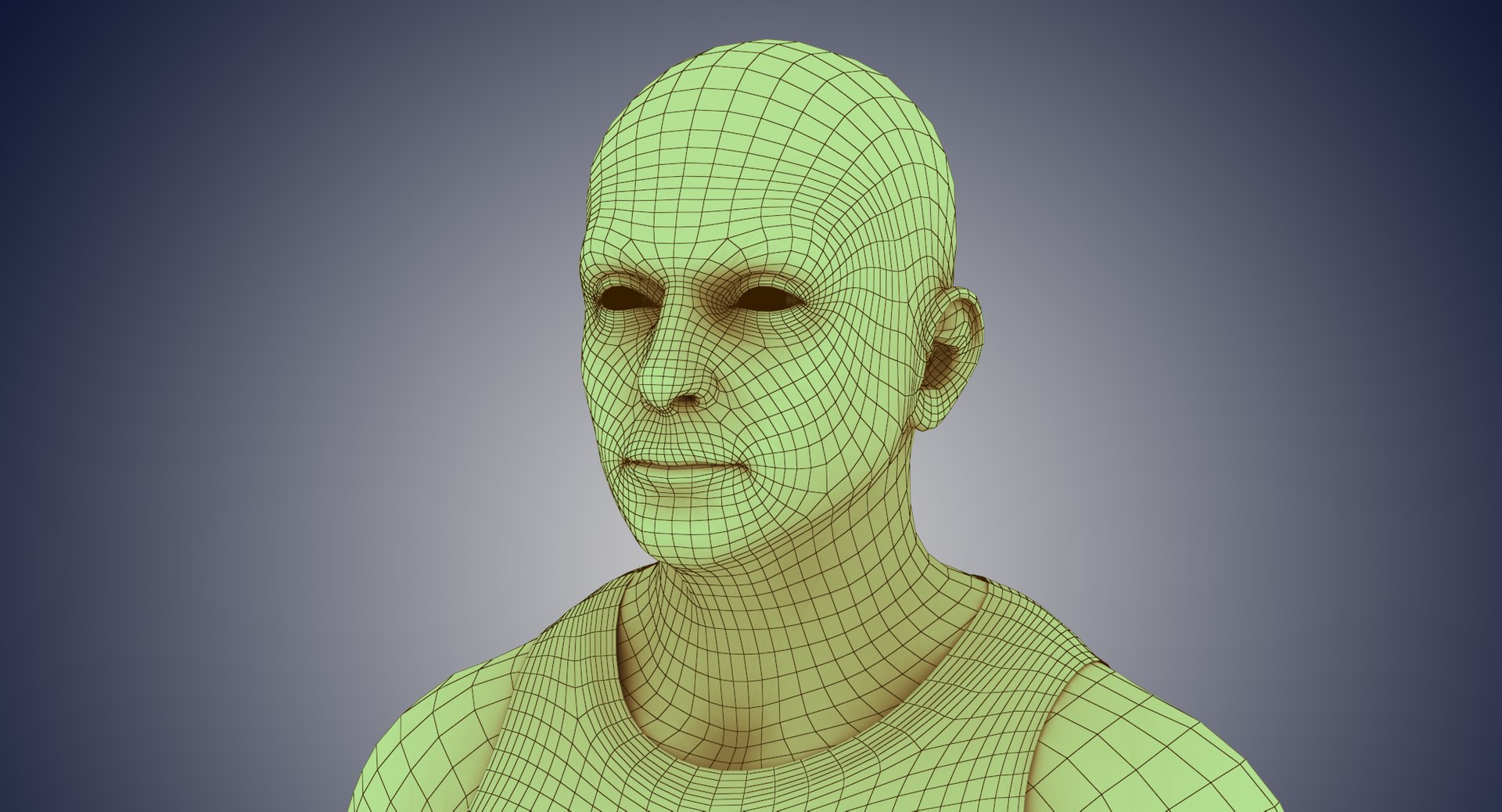This screenshot has height=812, width=1502.
Task: Select the head model's visible ear
Action: [948, 358]
